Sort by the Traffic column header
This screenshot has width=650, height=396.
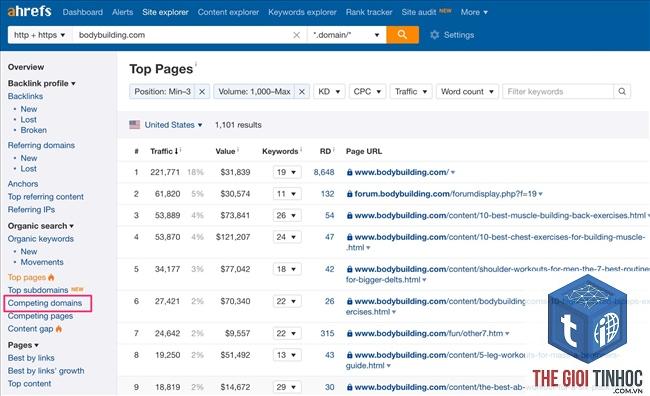[164, 151]
